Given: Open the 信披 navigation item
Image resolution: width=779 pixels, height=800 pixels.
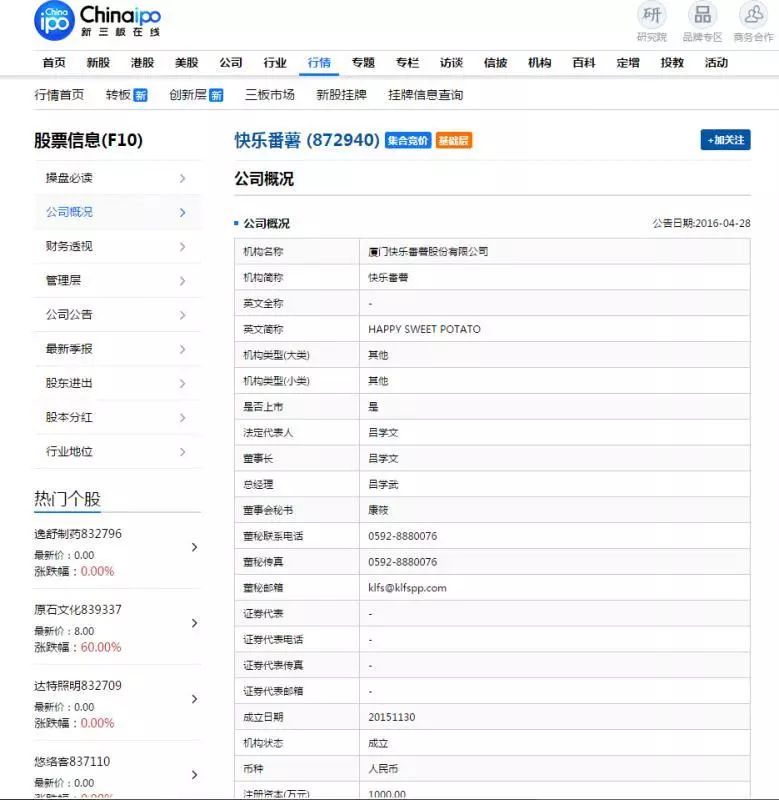Looking at the screenshot, I should pyautogui.click(x=495, y=63).
